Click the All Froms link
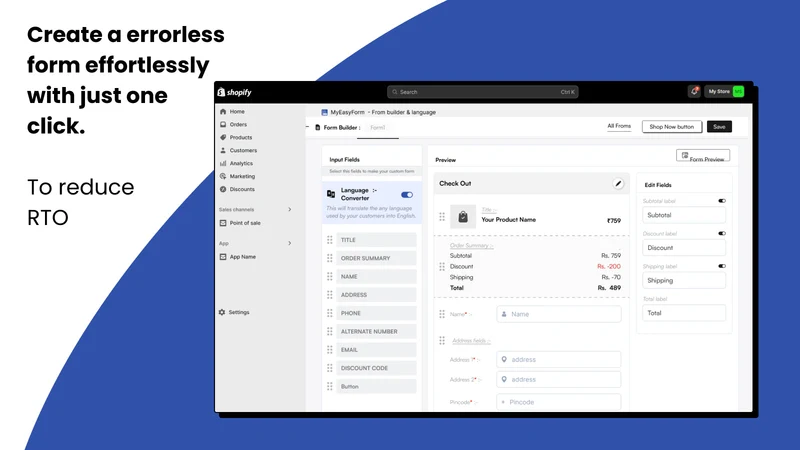The height and width of the screenshot is (450, 800). (619, 126)
